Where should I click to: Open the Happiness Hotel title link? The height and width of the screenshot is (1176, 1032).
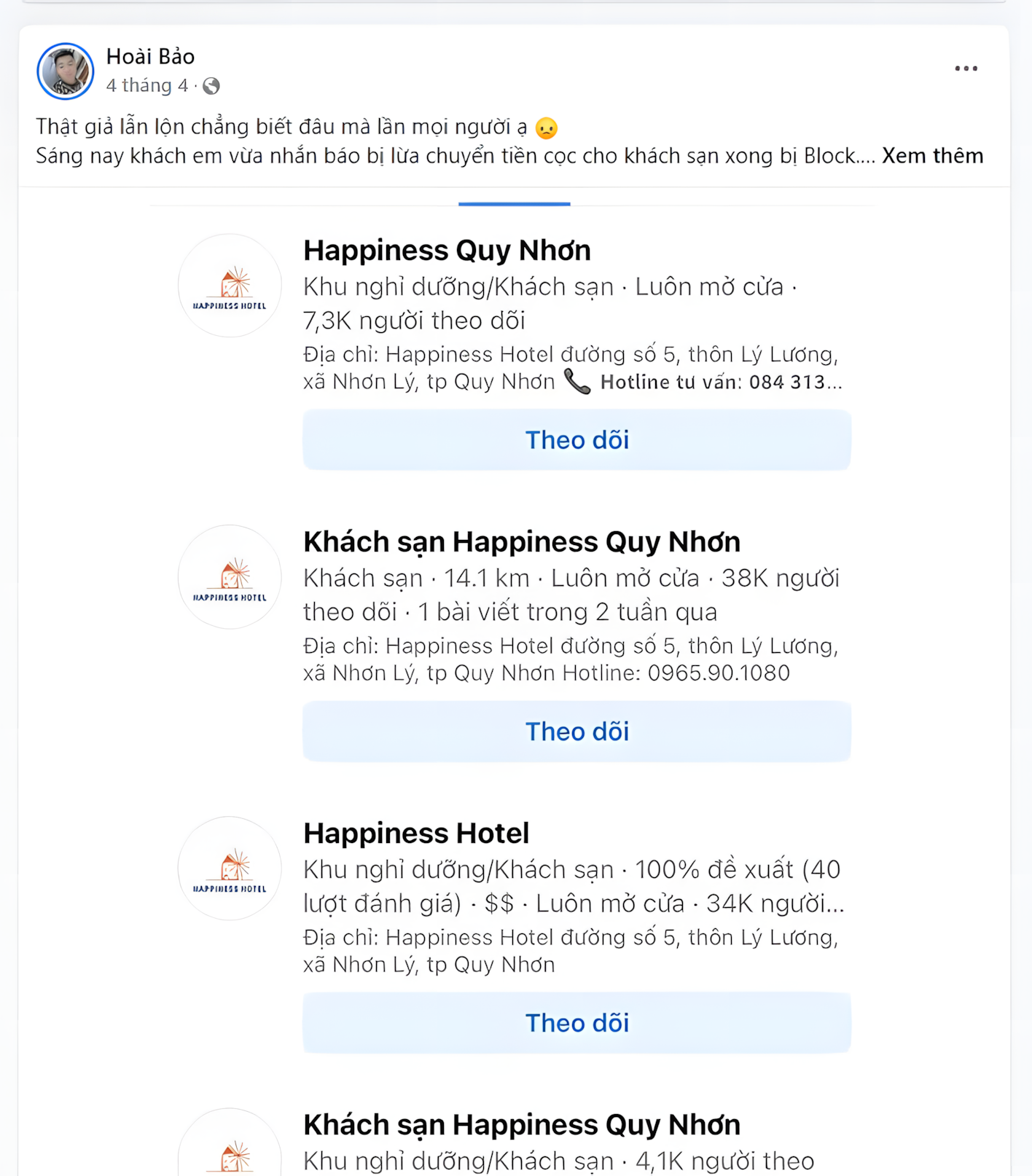[416, 834]
